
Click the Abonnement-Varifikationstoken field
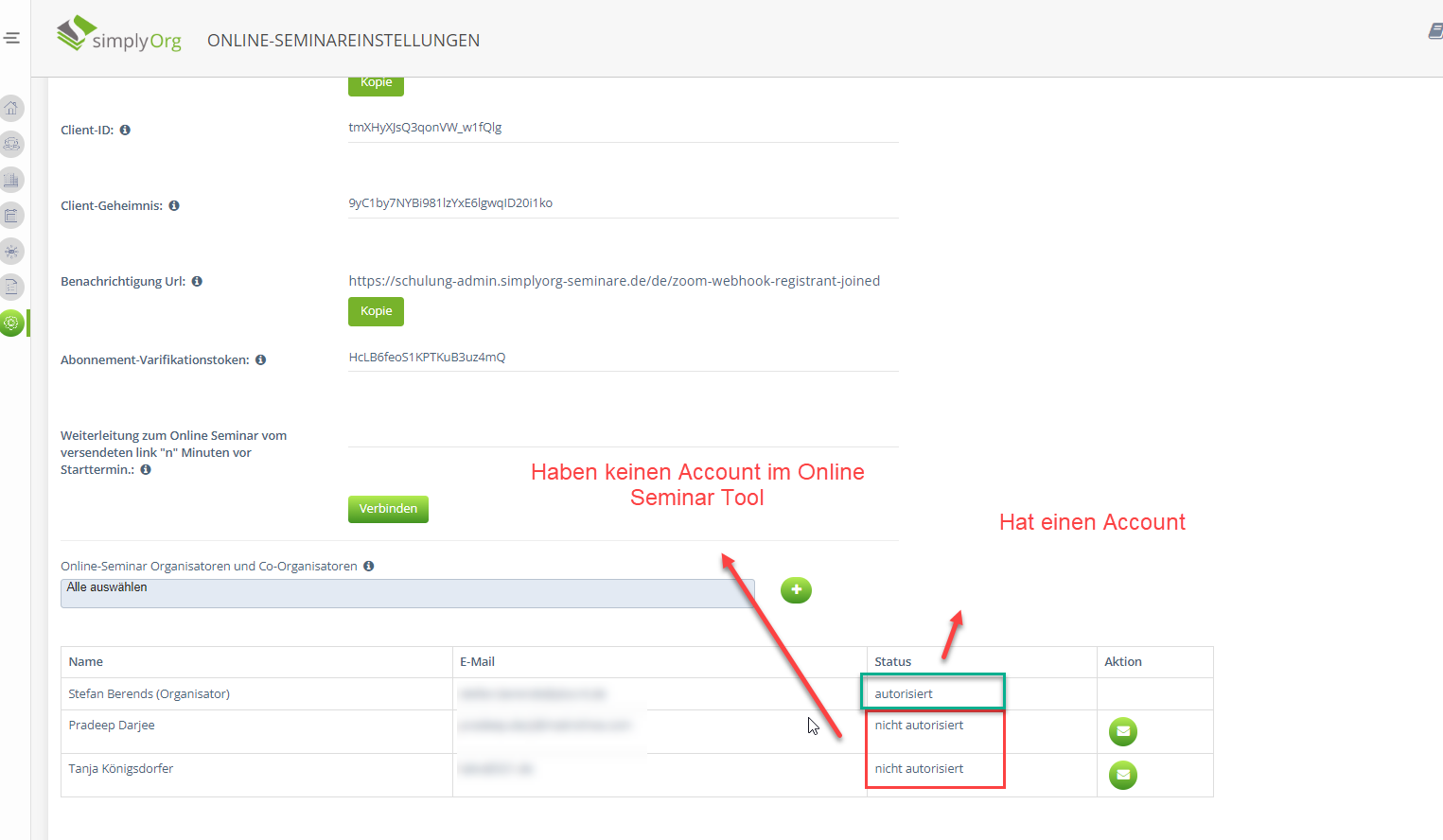622,358
